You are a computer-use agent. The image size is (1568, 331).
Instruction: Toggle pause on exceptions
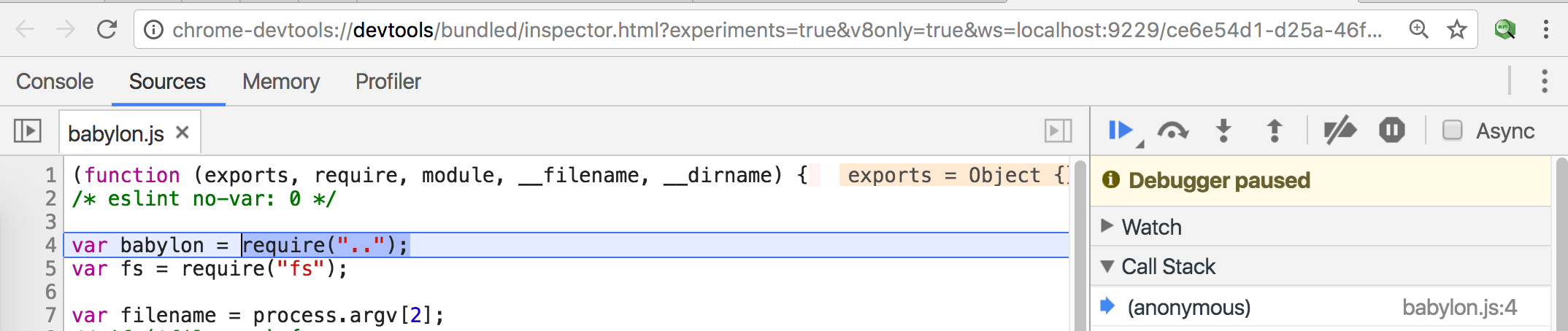click(x=1391, y=131)
